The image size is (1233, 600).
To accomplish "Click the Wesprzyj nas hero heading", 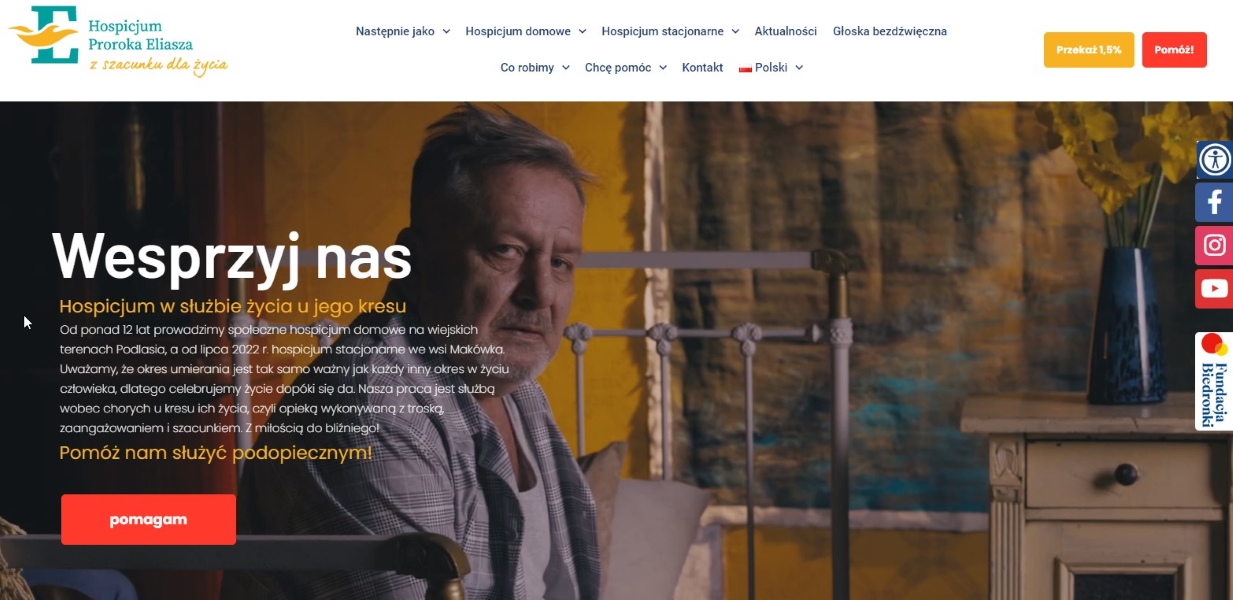I will click(232, 256).
